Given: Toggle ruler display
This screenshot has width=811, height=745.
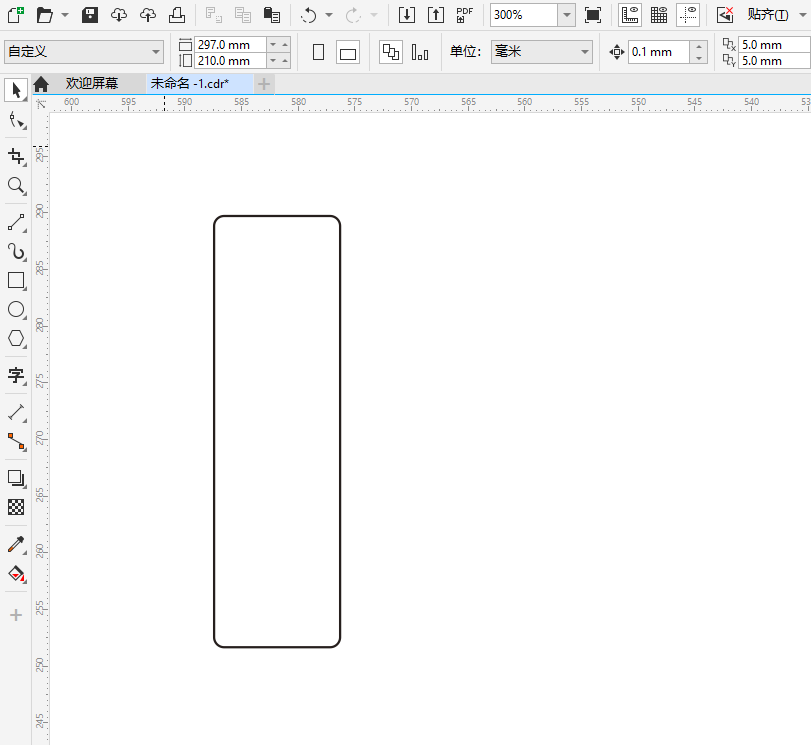Looking at the screenshot, I should (630, 15).
